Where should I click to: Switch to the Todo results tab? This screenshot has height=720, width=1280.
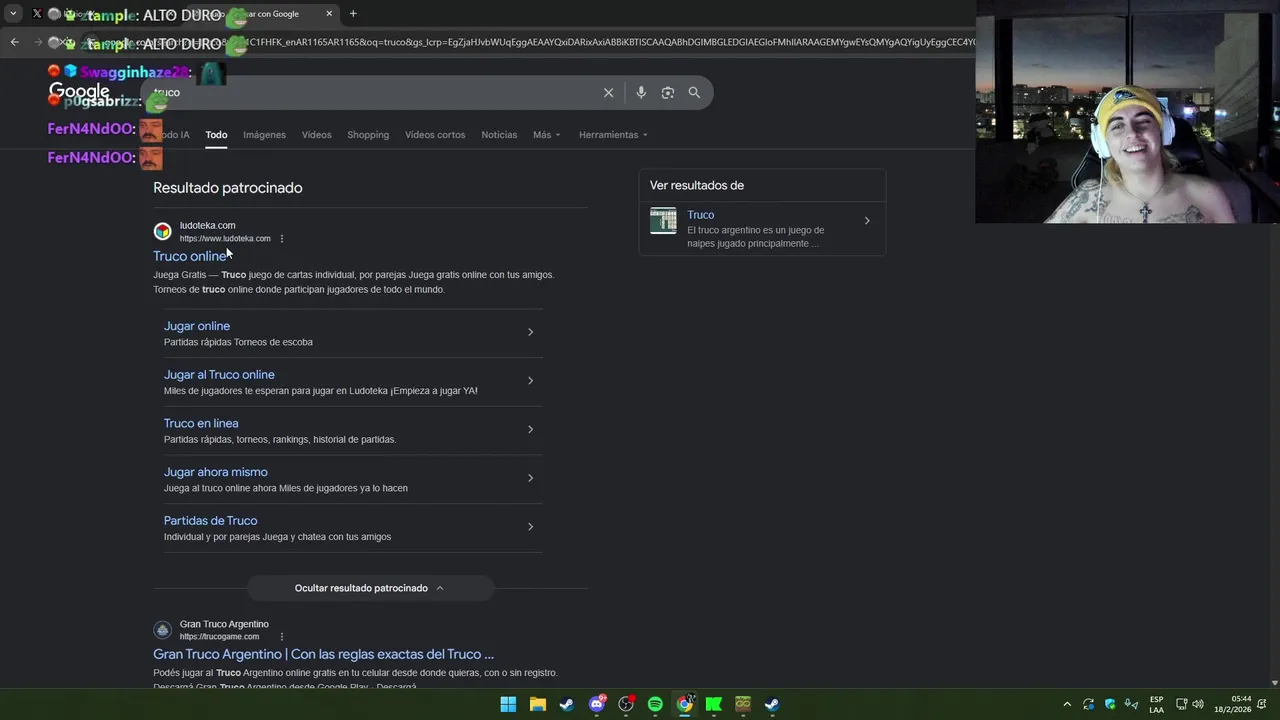coord(216,135)
